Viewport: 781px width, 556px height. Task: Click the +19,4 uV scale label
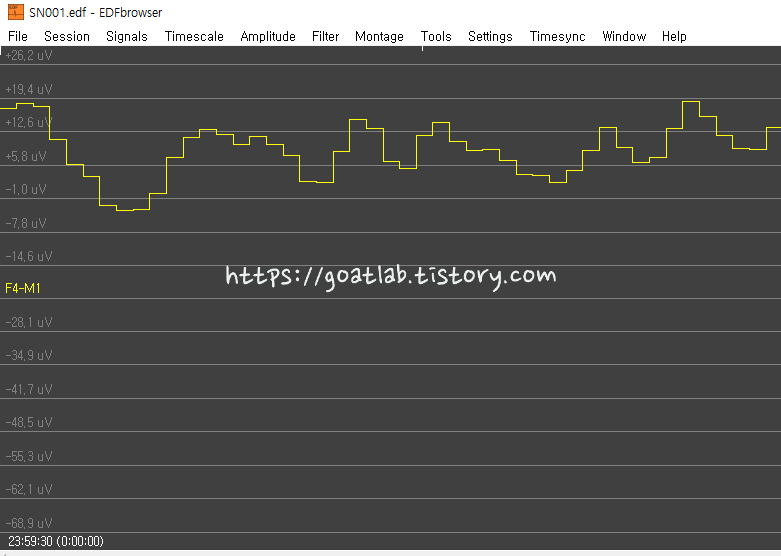28,90
